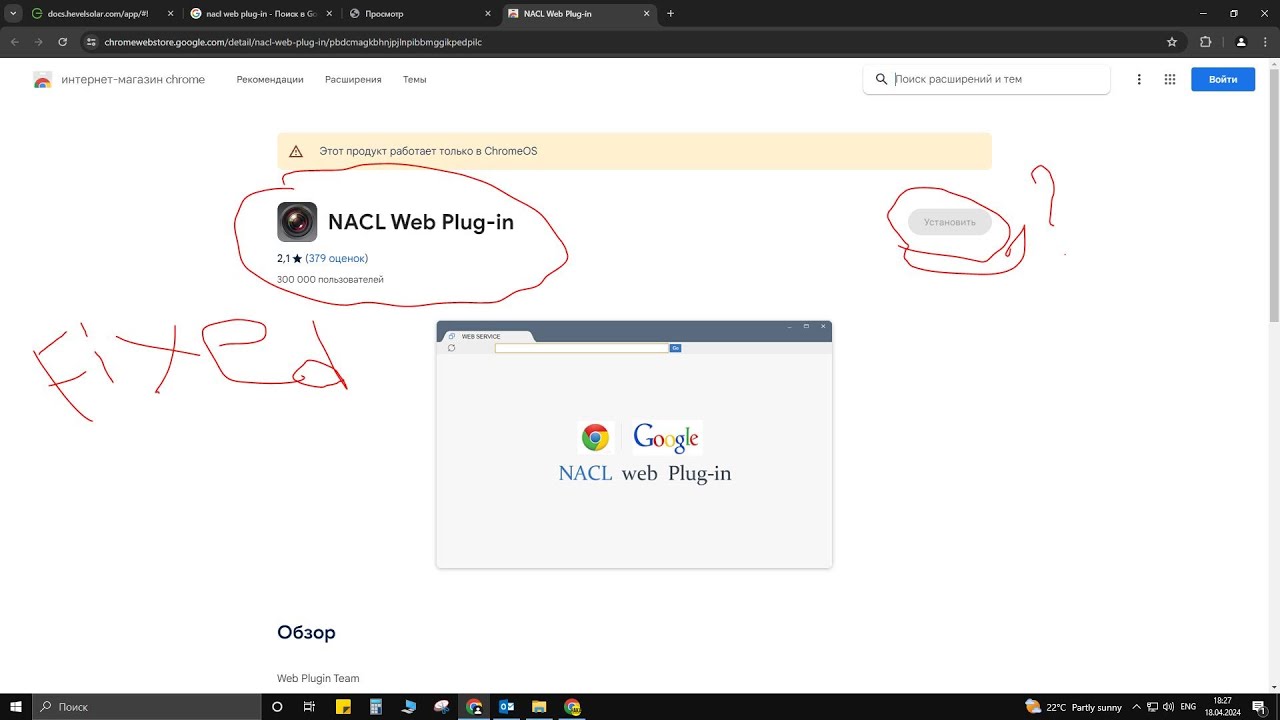
Task: Click the интернет-магазин chrome title text
Action: click(x=133, y=80)
